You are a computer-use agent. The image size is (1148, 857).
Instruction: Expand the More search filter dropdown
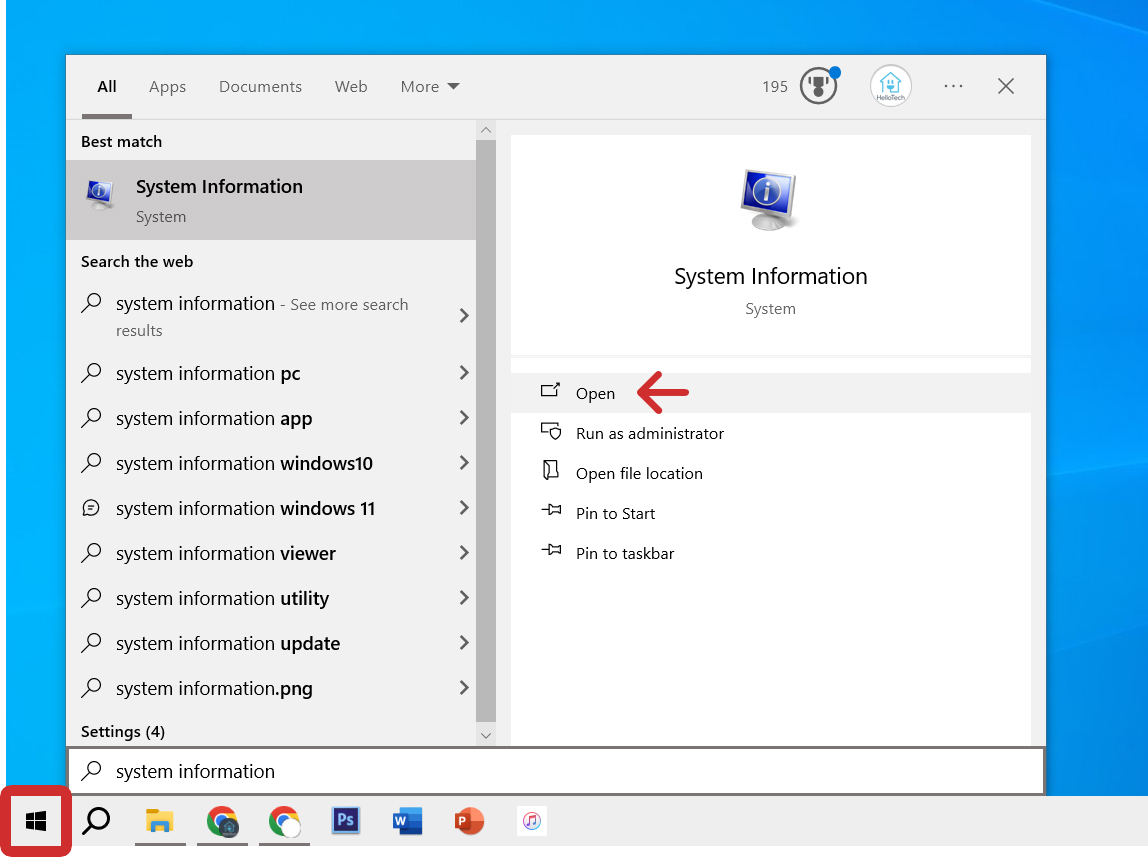point(429,86)
